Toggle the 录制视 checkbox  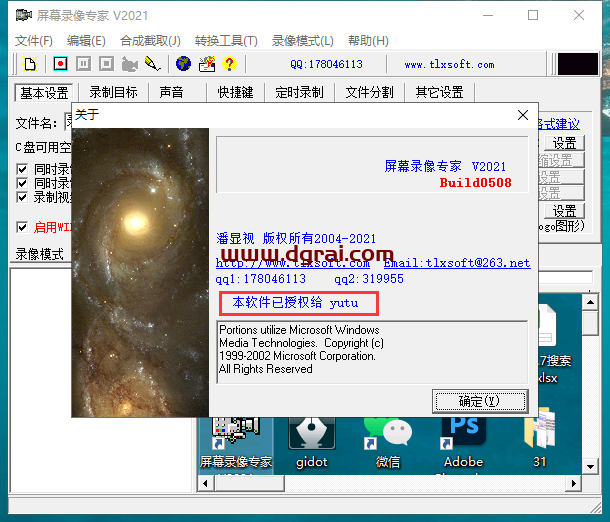[22, 198]
